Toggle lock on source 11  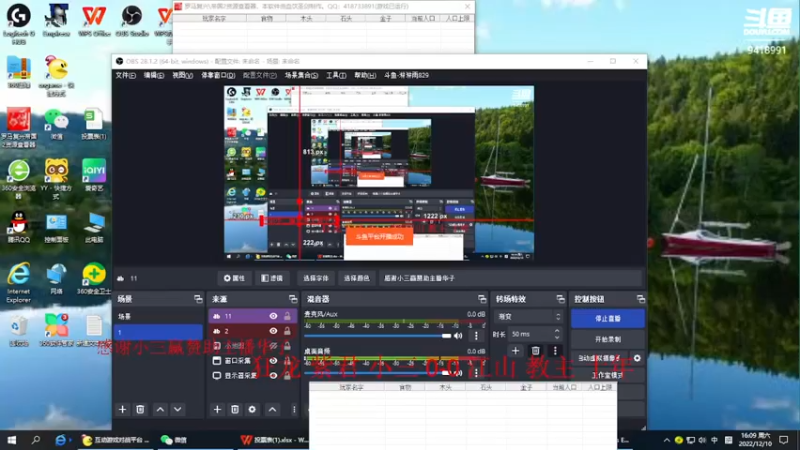click(287, 316)
